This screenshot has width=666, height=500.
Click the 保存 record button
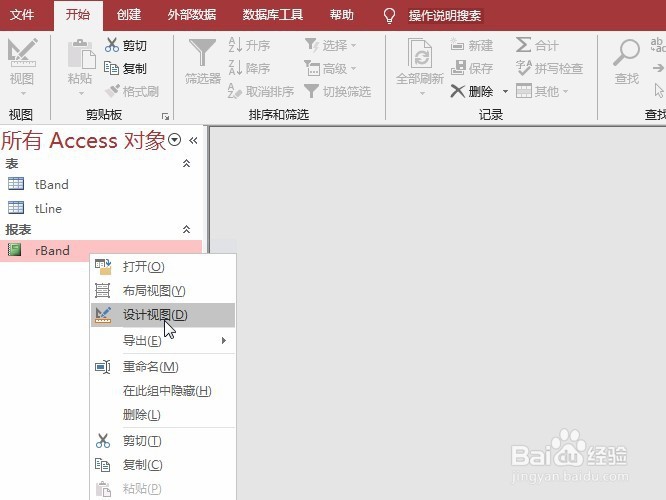click(x=471, y=68)
